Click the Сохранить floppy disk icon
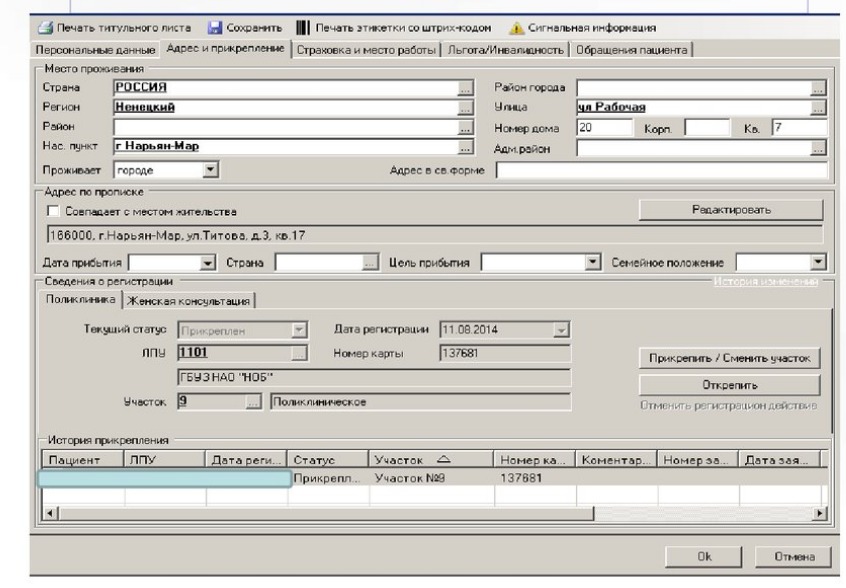The height and width of the screenshot is (588, 846). coord(213,27)
